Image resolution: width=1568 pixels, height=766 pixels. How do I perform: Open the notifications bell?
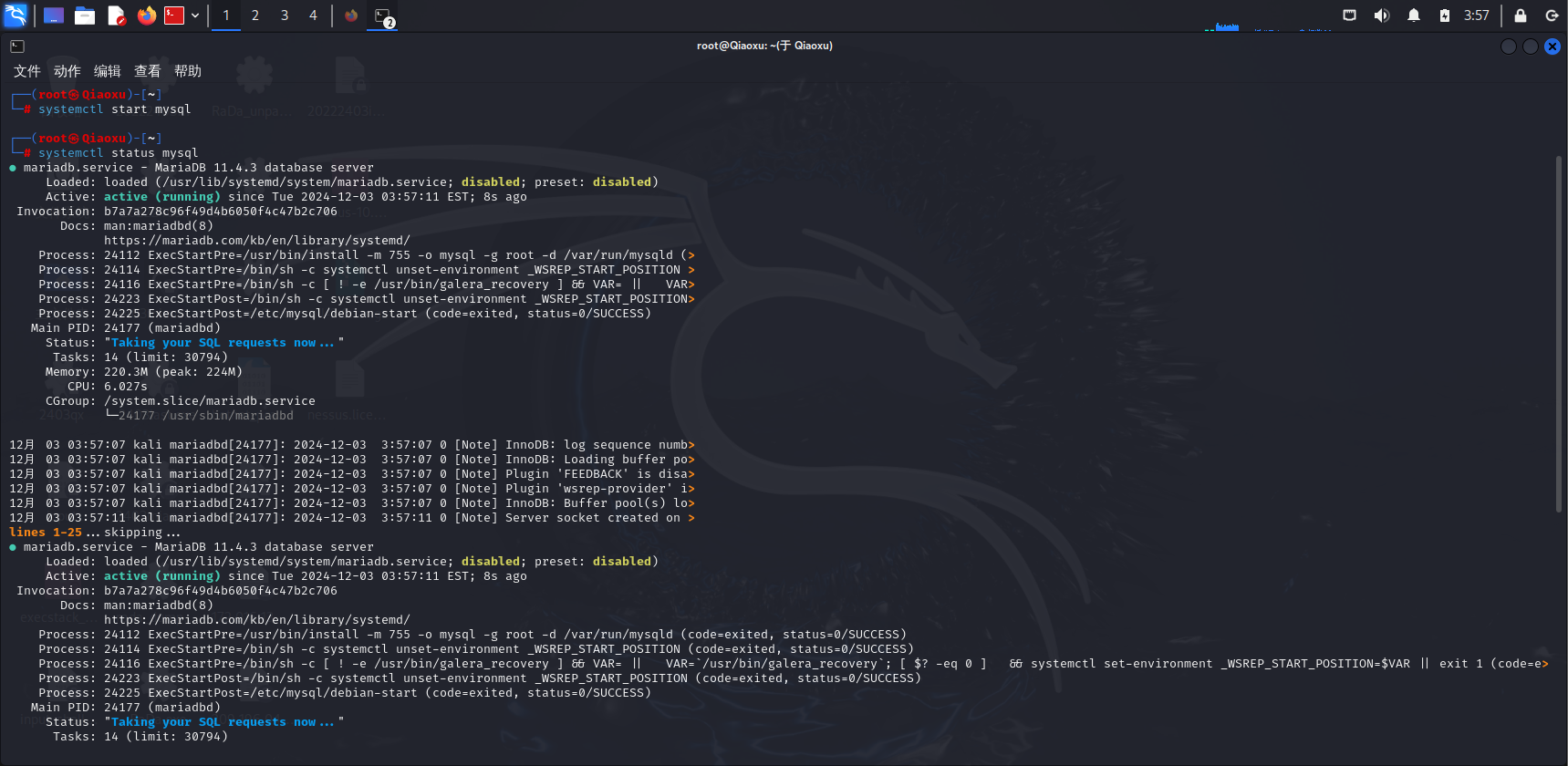[x=1414, y=16]
